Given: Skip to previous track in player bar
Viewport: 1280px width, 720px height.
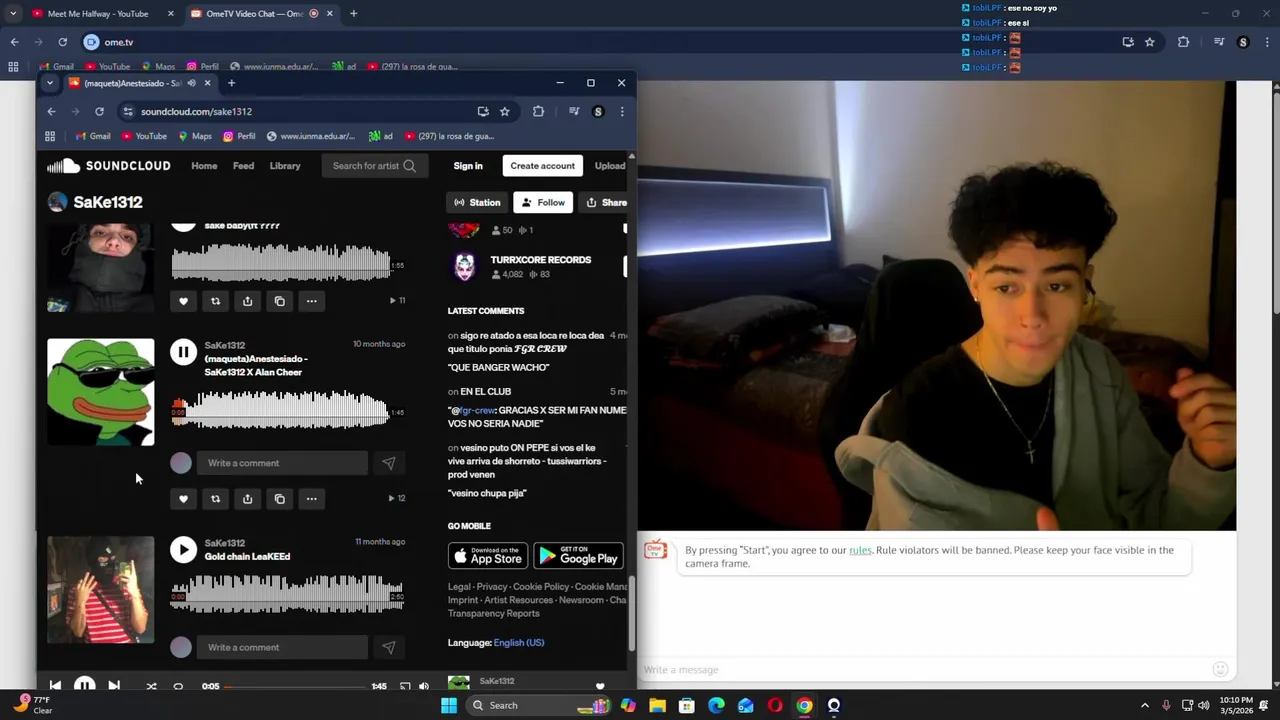Looking at the screenshot, I should pyautogui.click(x=55, y=686).
